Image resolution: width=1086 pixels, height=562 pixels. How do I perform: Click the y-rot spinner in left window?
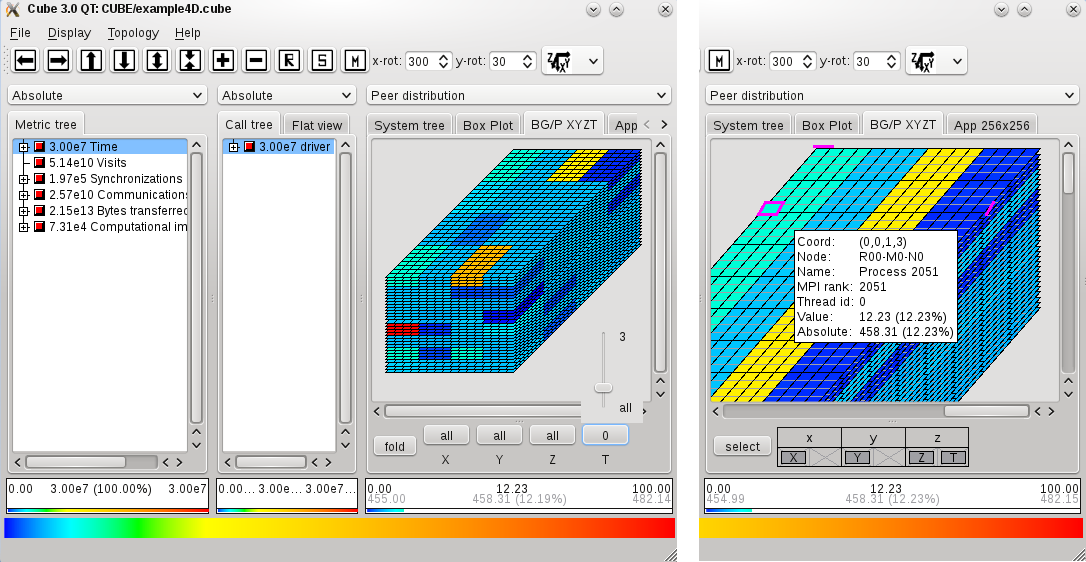[x=513, y=61]
